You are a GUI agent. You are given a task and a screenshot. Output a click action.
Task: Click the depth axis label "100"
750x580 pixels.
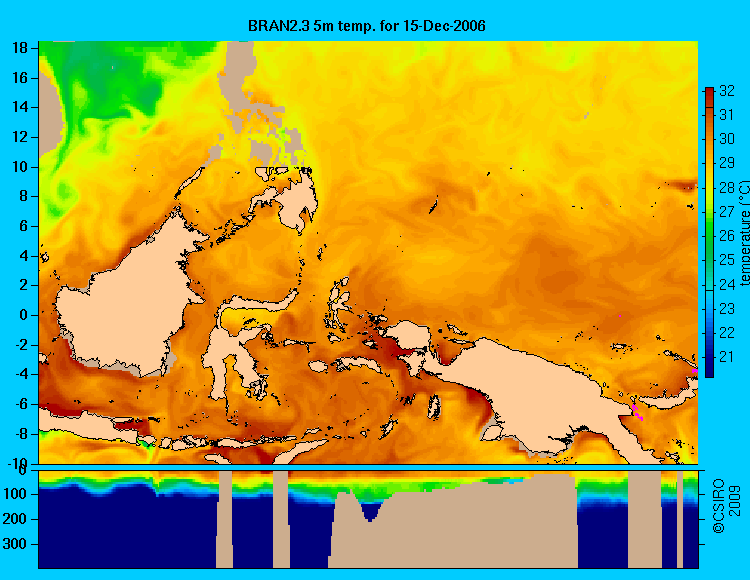pos(15,494)
